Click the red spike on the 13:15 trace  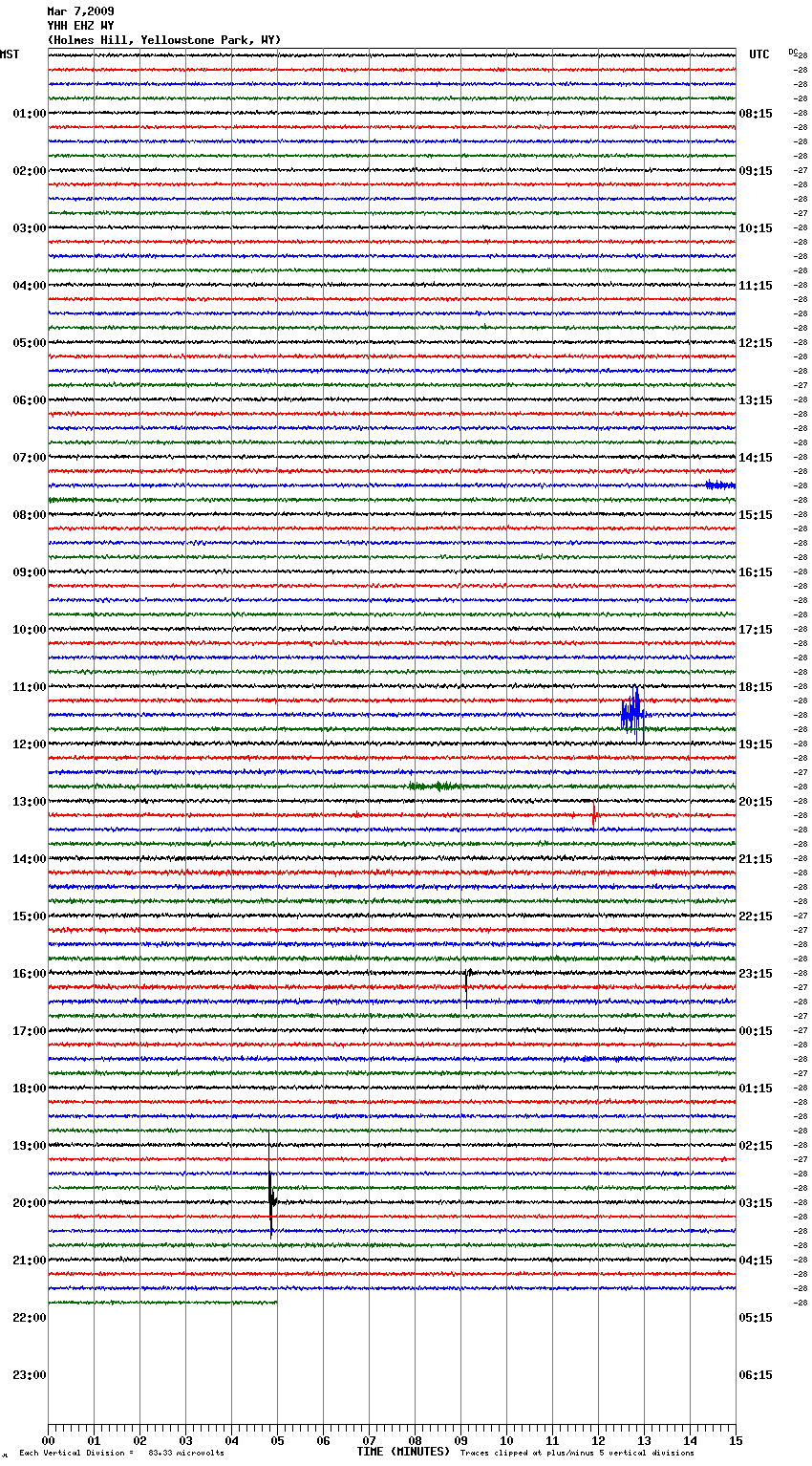click(594, 815)
